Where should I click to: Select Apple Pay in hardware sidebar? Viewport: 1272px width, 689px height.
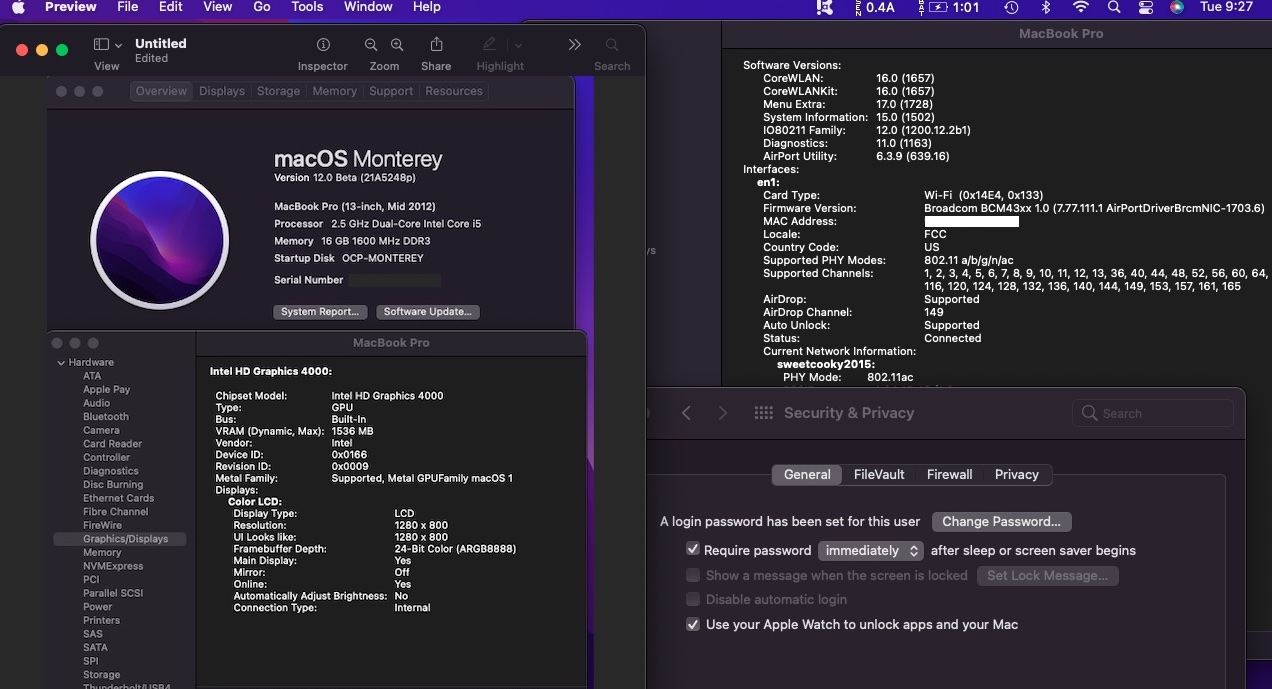[x=106, y=390]
